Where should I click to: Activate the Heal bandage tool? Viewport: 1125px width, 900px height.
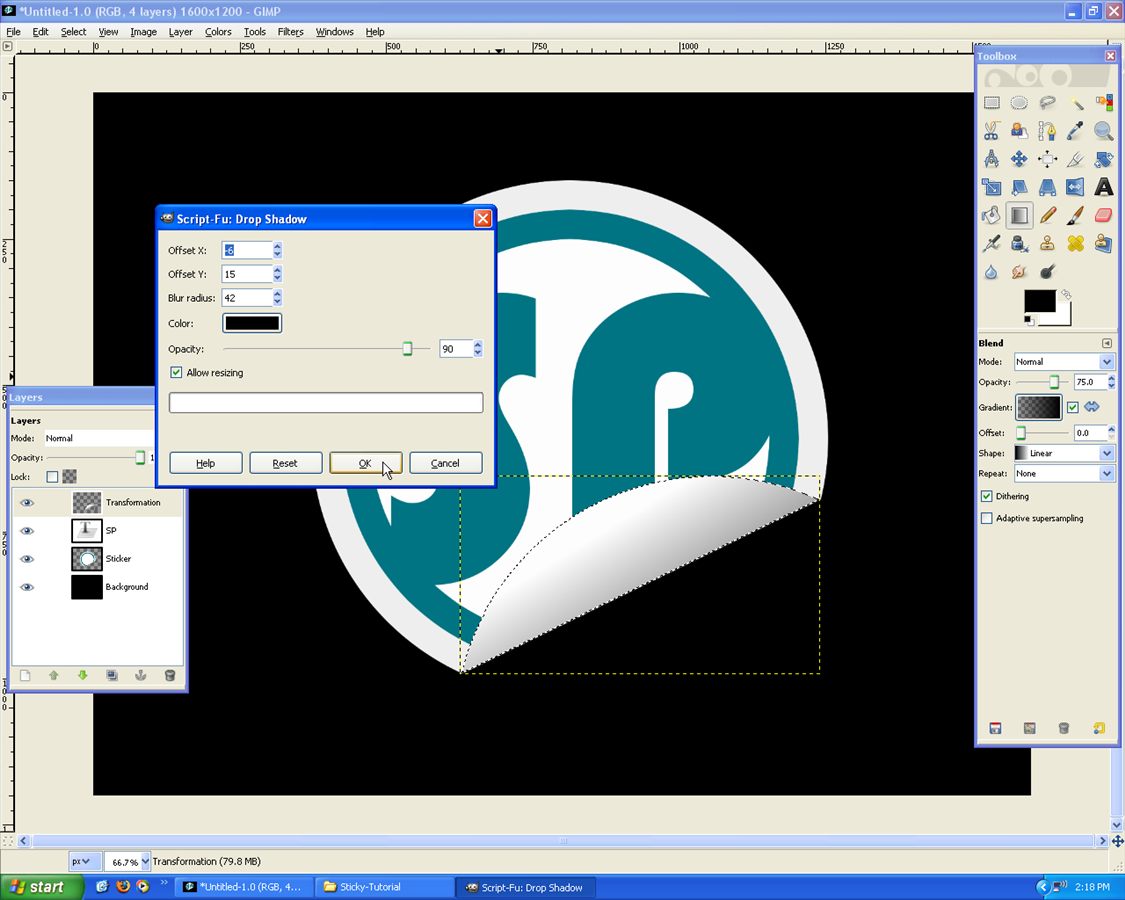[x=1075, y=243]
